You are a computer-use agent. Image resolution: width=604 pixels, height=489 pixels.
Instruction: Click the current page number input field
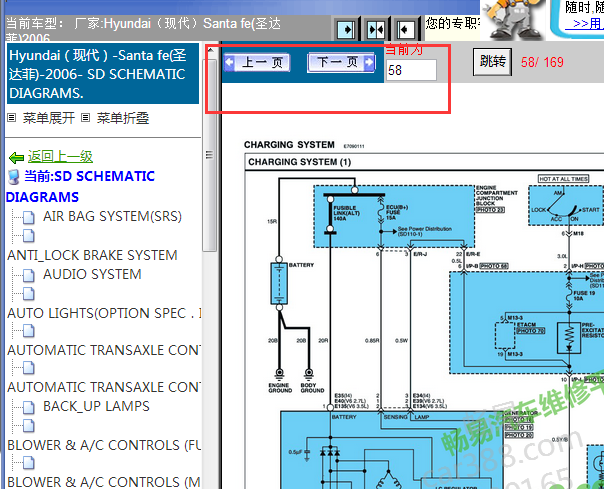coord(411,70)
